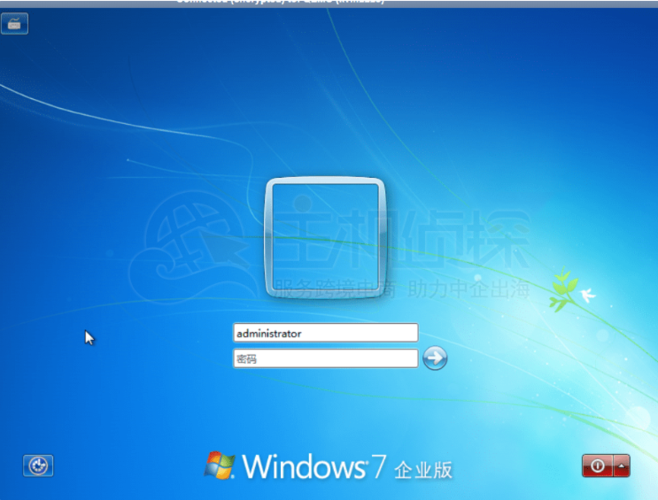Submit login with the arrow button
Screen dimensions: 658x500
[435, 358]
